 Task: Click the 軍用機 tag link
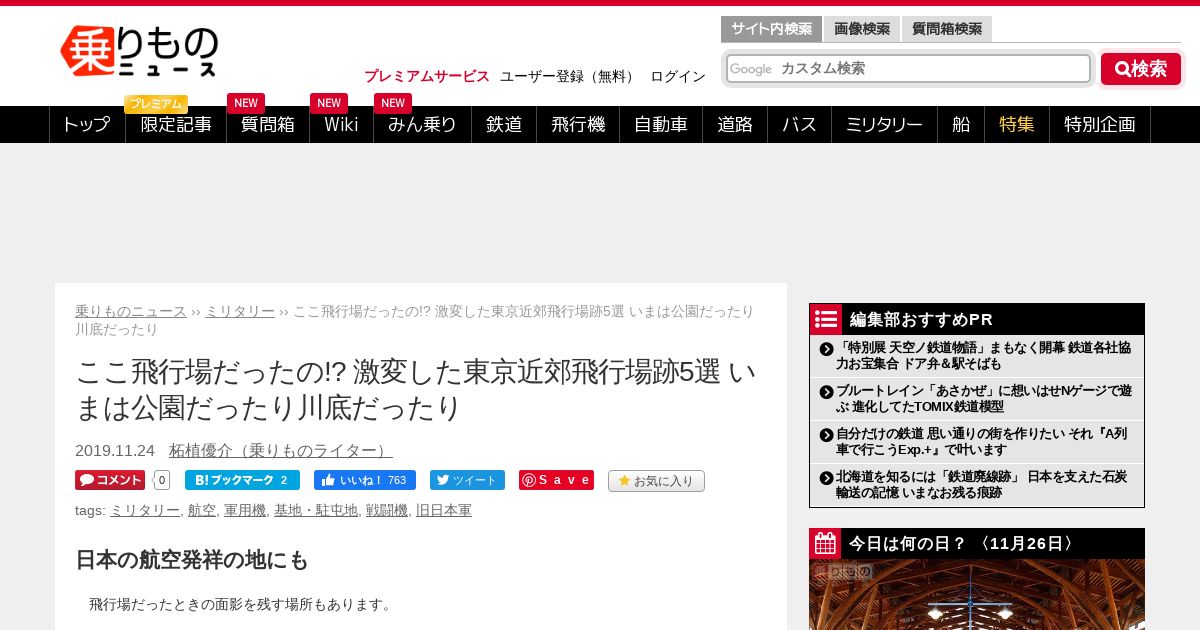245,510
